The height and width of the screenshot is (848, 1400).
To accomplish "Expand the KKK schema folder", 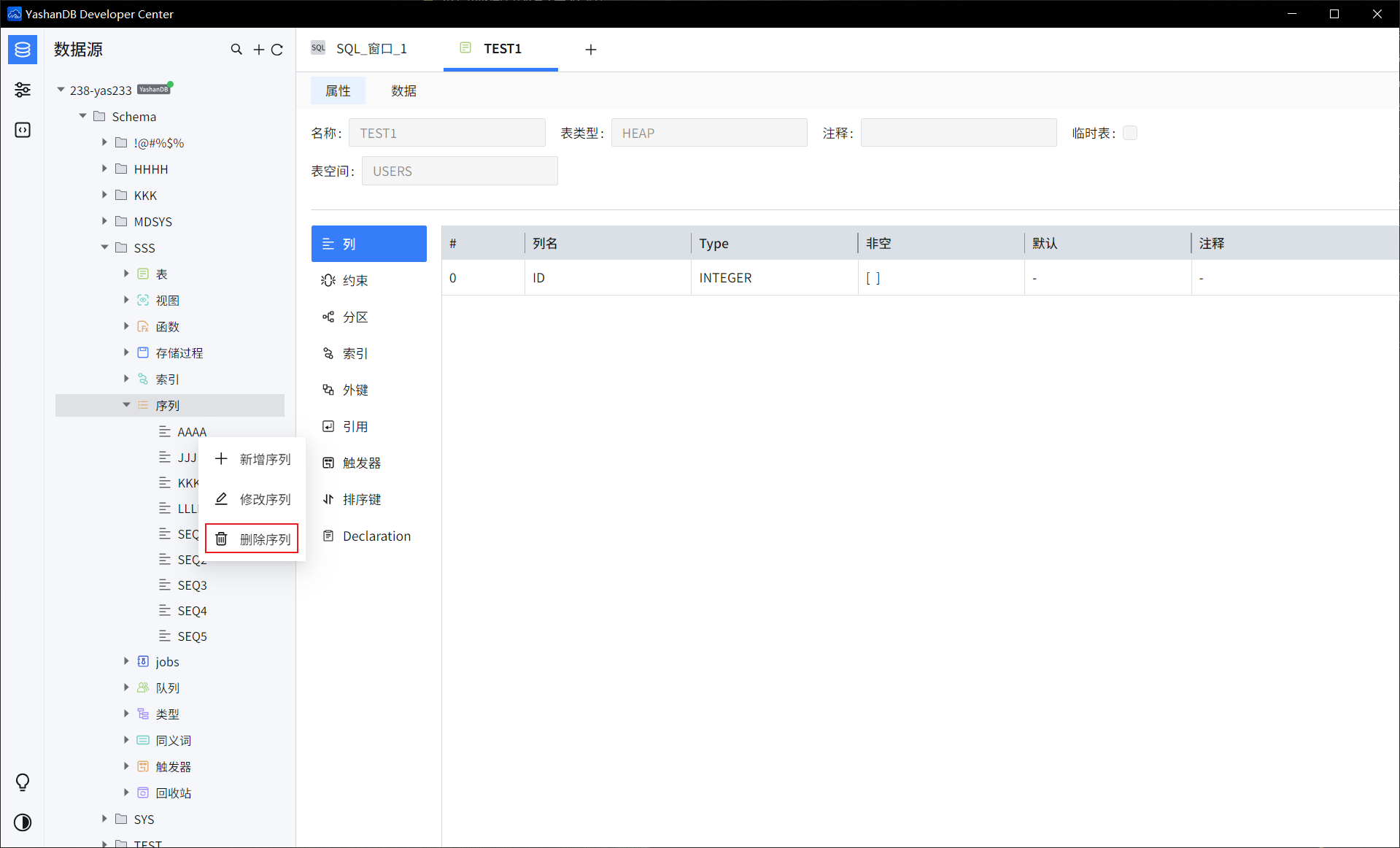I will tap(104, 195).
